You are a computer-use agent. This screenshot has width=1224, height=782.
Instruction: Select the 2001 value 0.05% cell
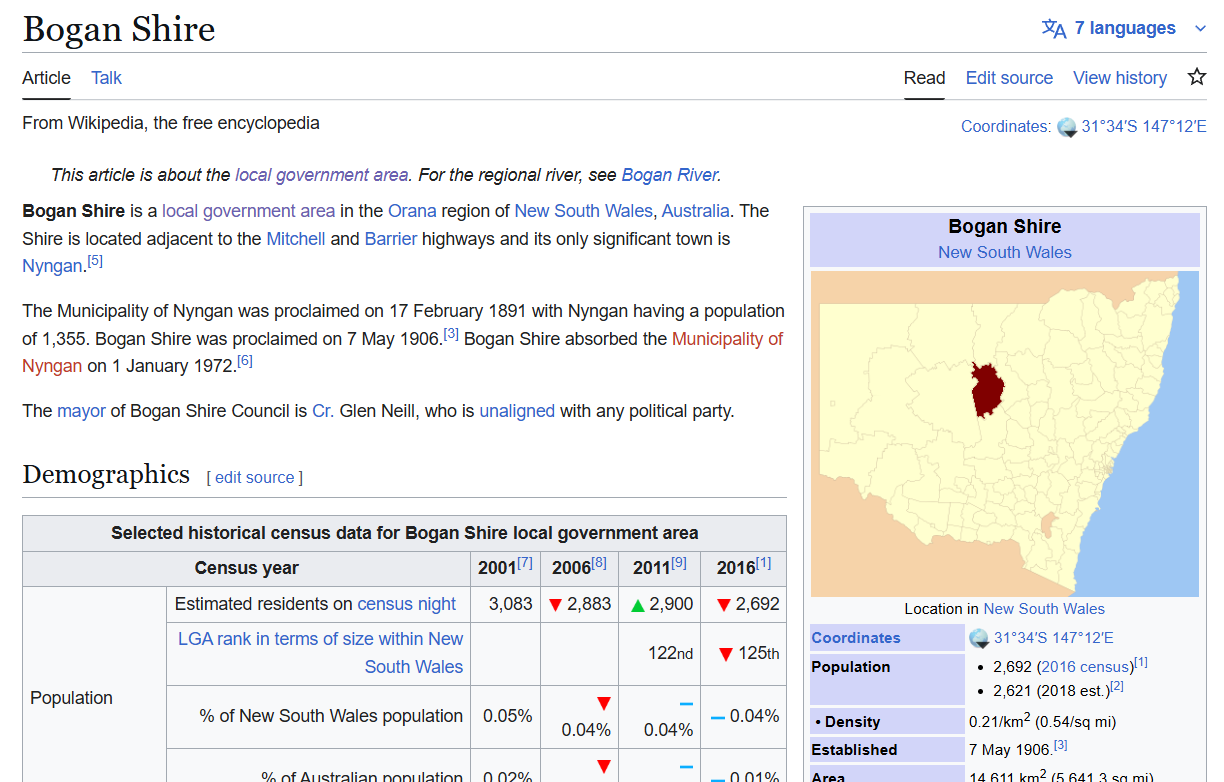(506, 717)
